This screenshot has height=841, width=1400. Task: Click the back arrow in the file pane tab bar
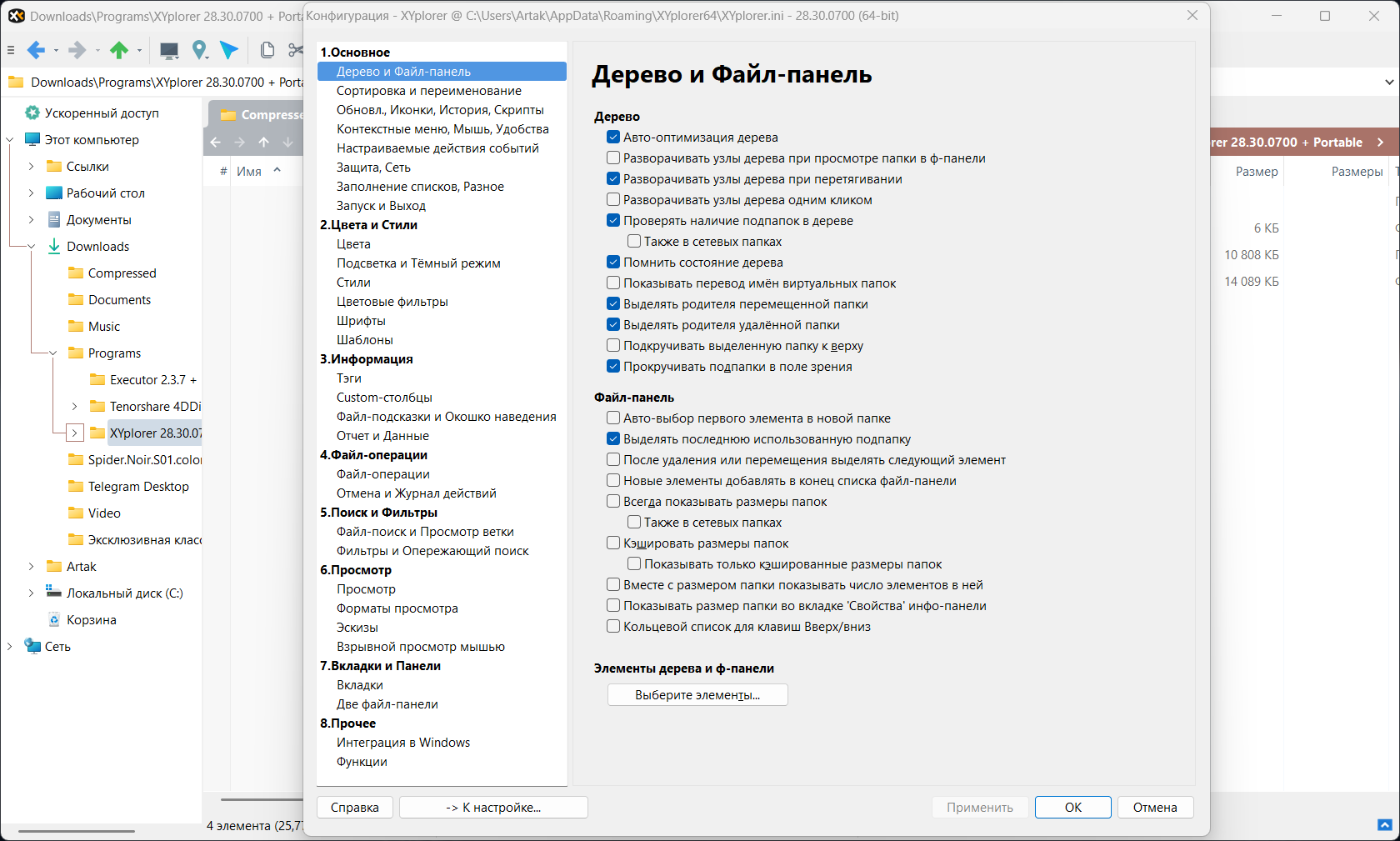(x=216, y=142)
